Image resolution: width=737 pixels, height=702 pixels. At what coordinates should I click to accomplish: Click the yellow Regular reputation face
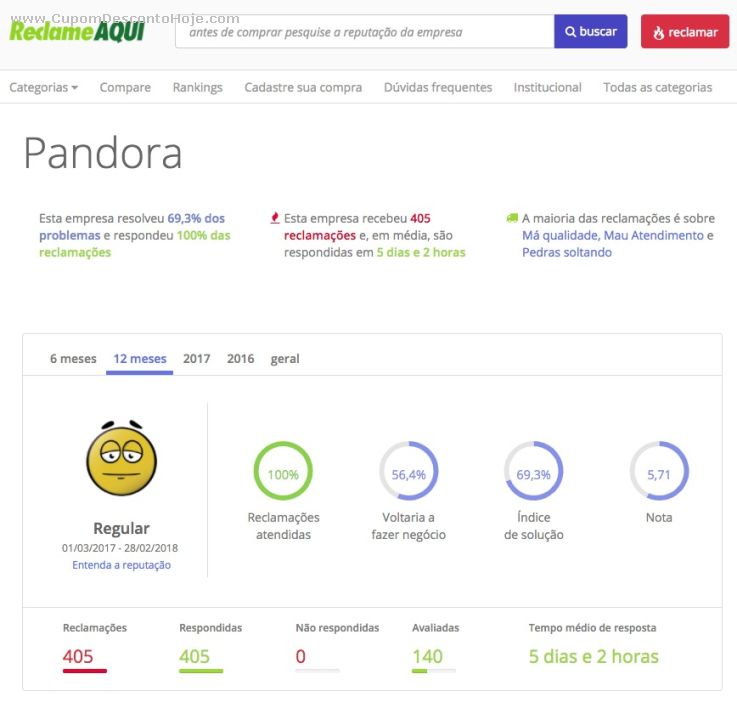click(x=122, y=459)
